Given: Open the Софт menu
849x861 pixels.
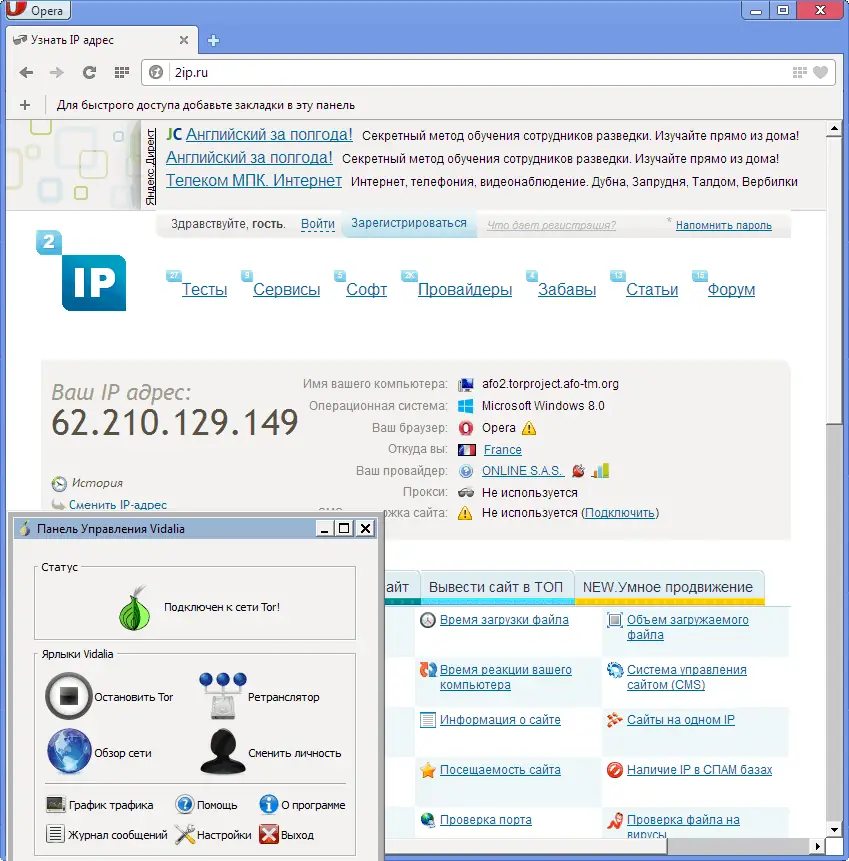Looking at the screenshot, I should pyautogui.click(x=366, y=289).
